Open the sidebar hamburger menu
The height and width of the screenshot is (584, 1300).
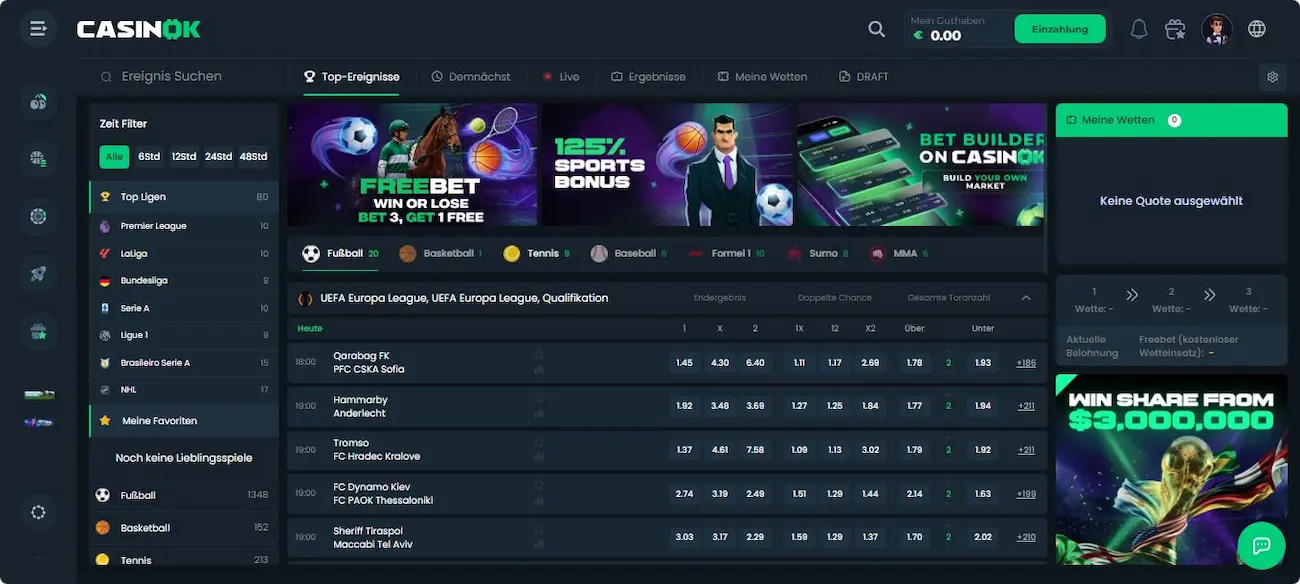[38, 29]
